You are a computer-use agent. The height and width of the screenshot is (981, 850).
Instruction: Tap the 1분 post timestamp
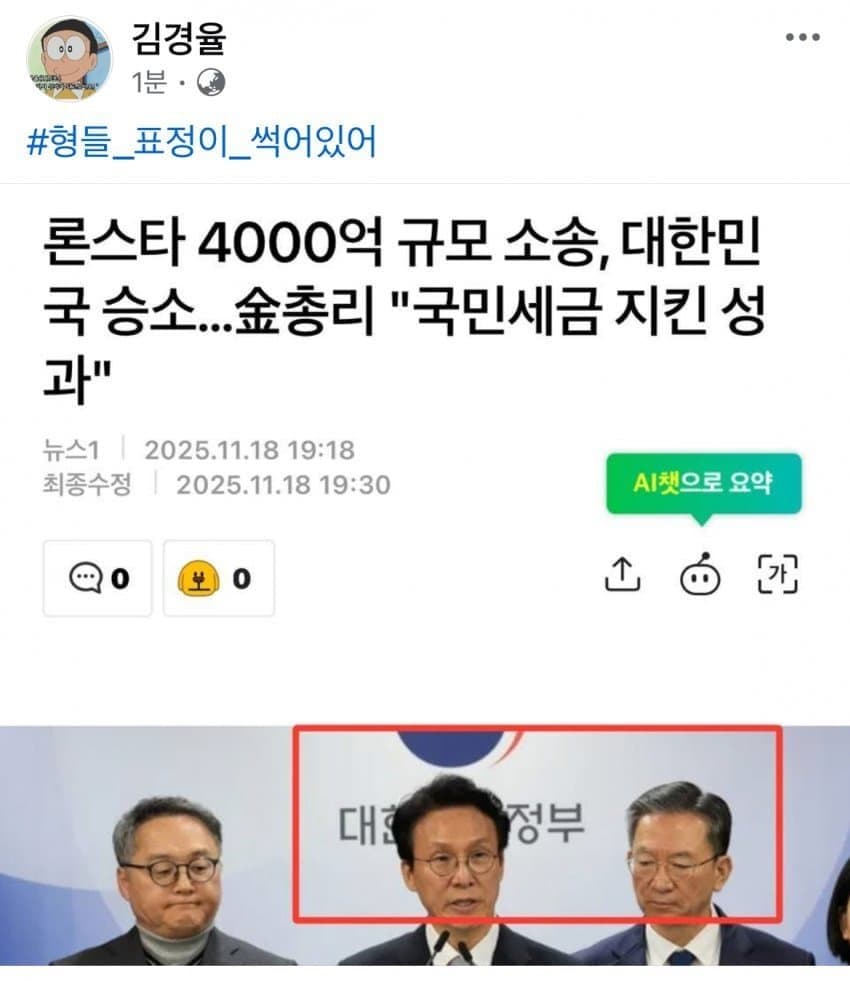point(149,83)
